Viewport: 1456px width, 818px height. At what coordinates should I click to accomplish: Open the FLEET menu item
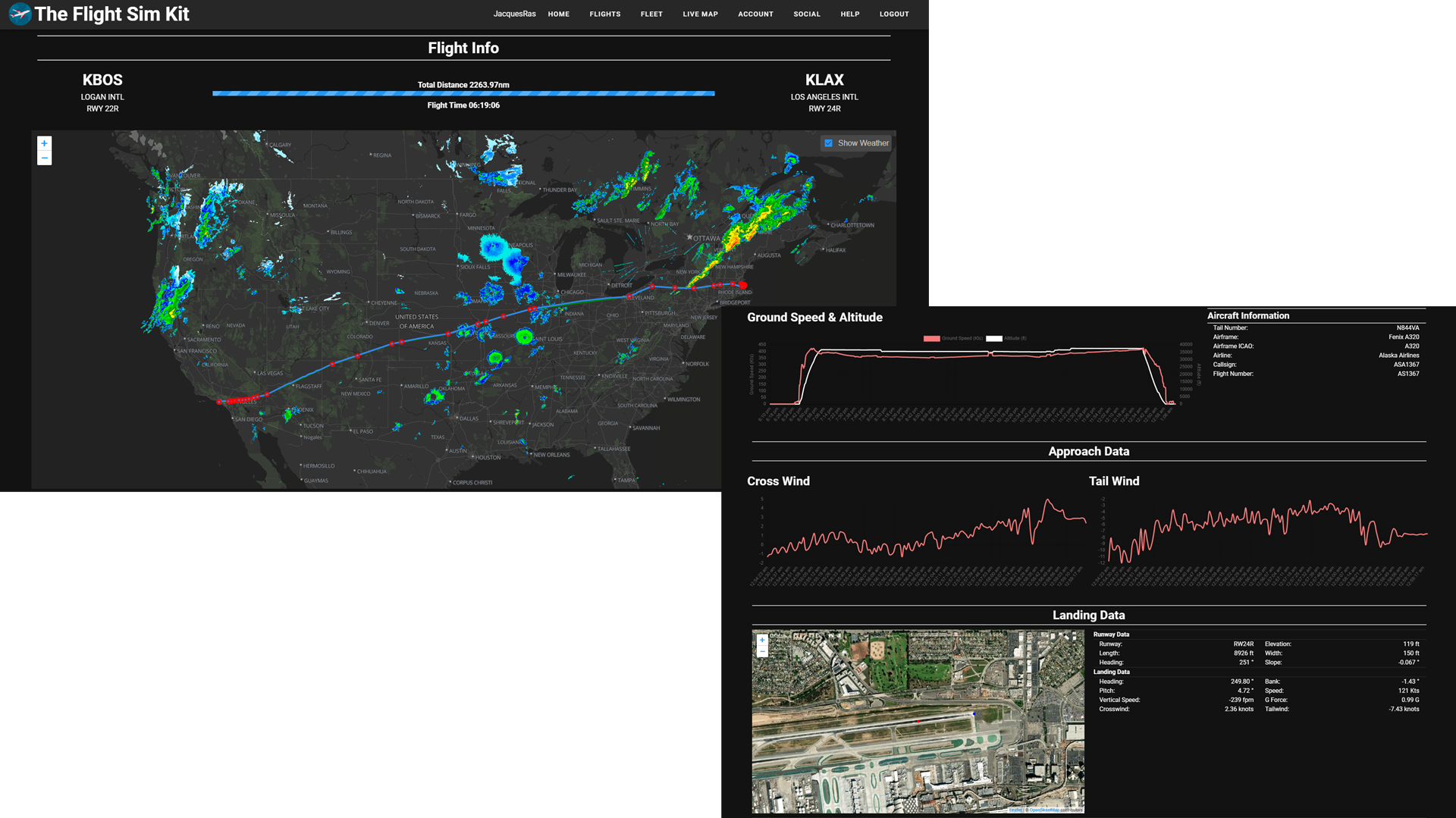(651, 14)
